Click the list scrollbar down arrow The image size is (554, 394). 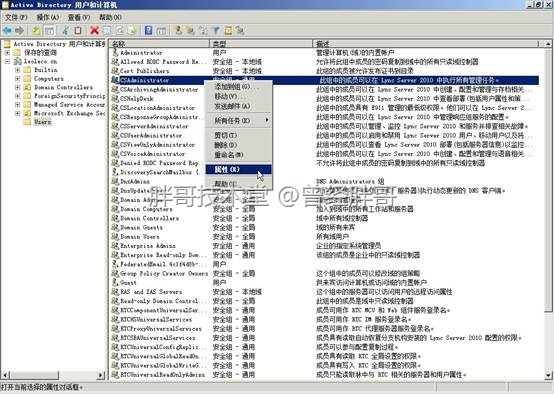point(548,375)
